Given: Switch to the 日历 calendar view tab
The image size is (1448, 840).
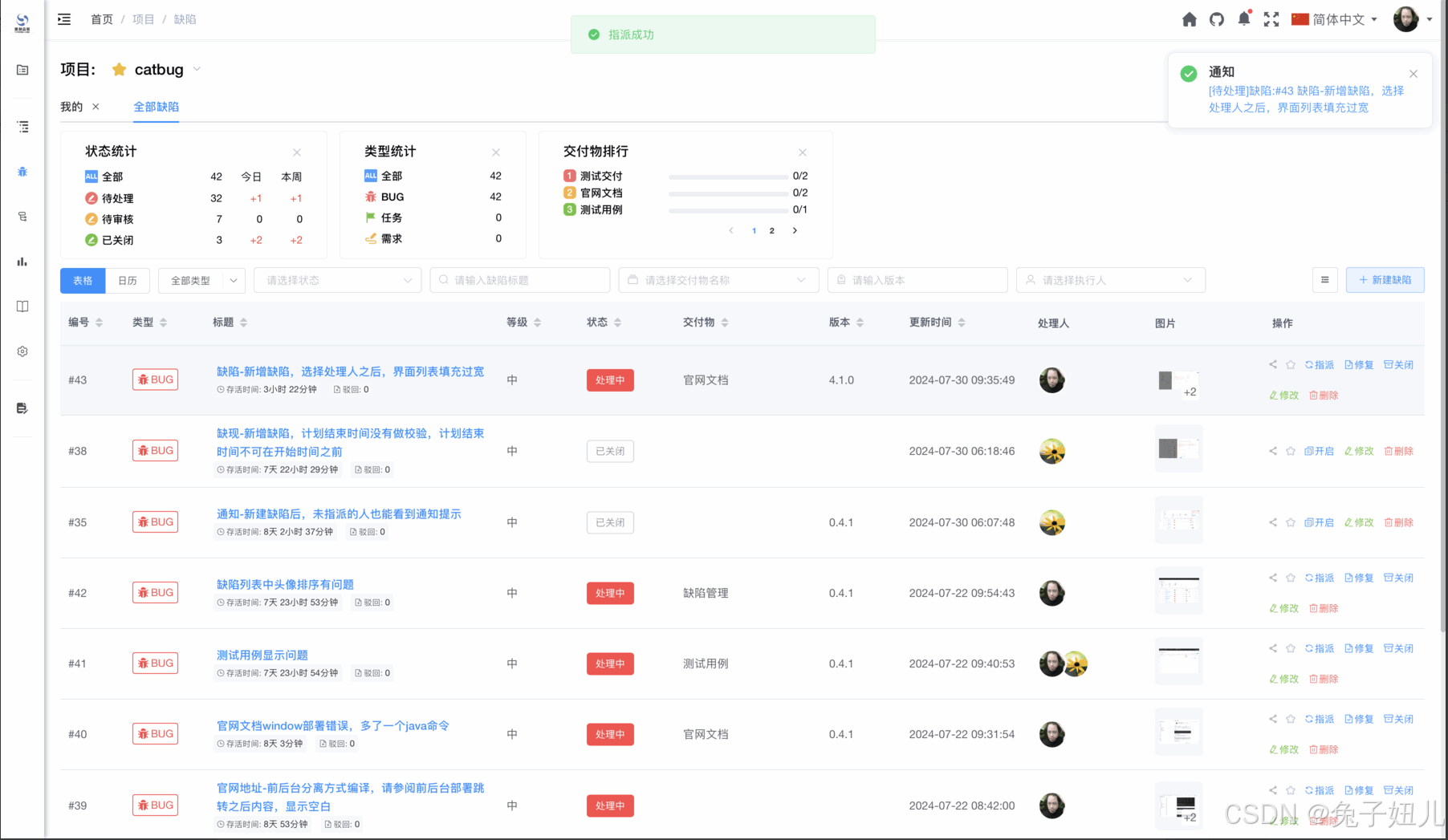Looking at the screenshot, I should pyautogui.click(x=128, y=281).
